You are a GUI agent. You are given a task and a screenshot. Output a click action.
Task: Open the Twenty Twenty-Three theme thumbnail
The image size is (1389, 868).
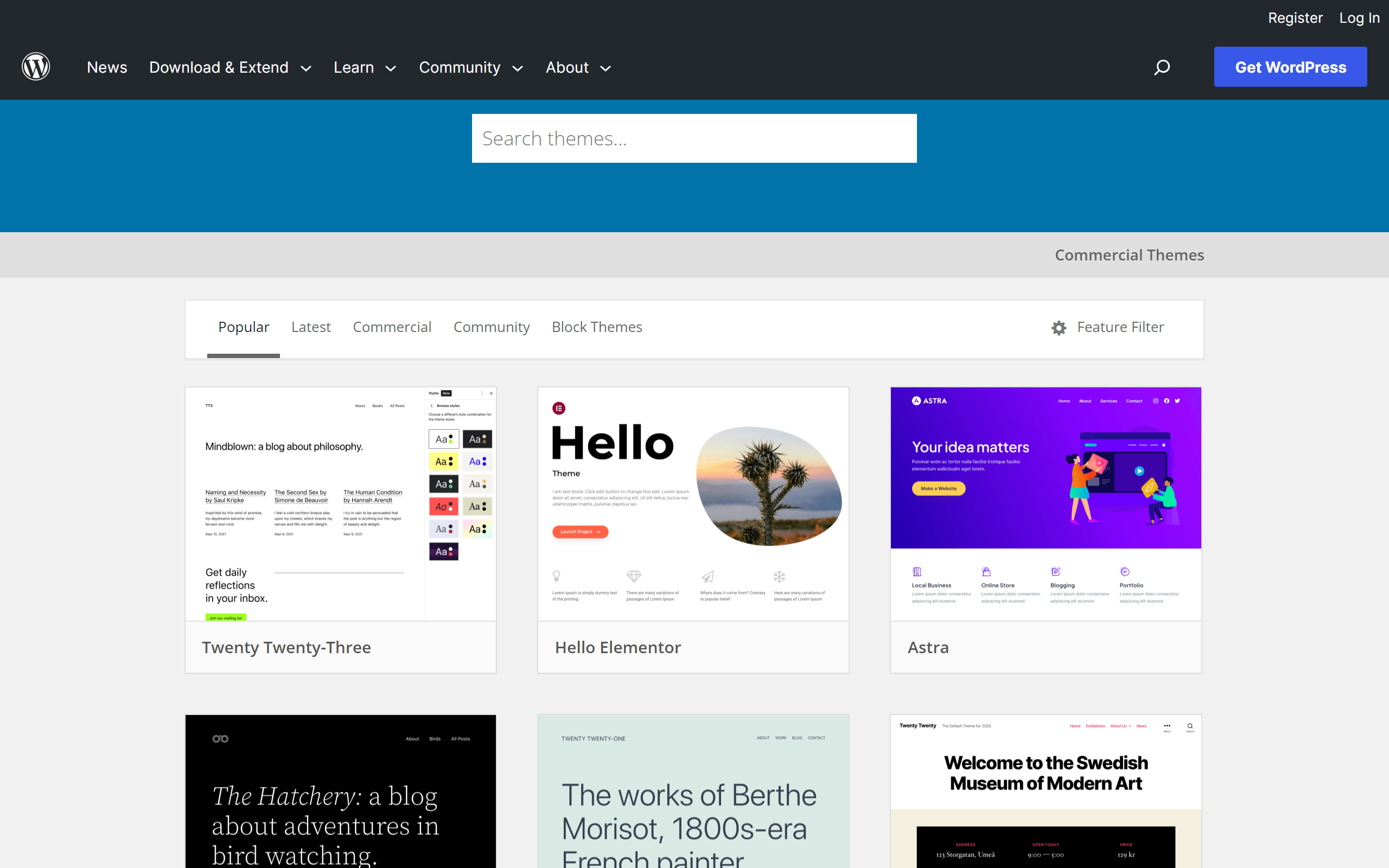click(x=340, y=503)
